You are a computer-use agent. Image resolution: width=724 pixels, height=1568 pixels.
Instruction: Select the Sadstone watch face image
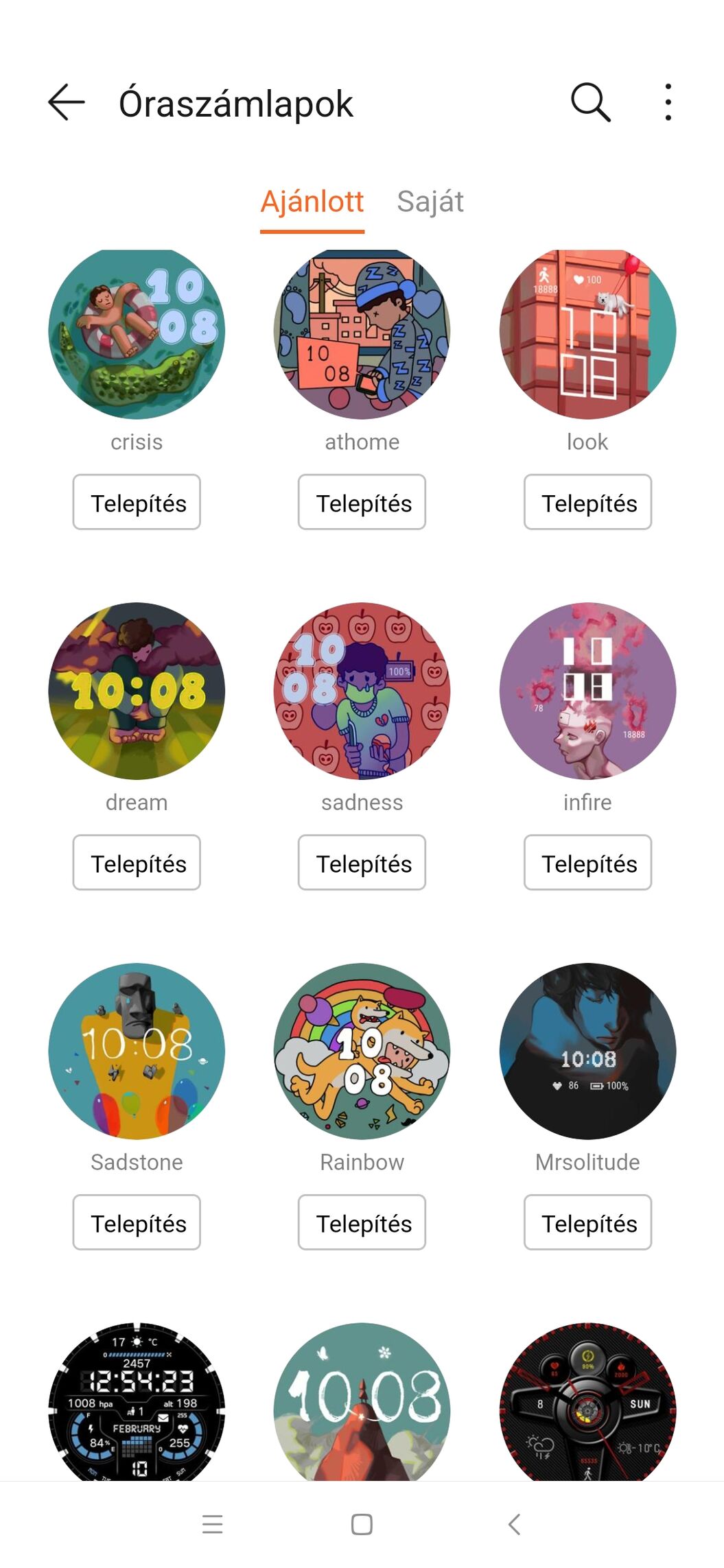[137, 1051]
